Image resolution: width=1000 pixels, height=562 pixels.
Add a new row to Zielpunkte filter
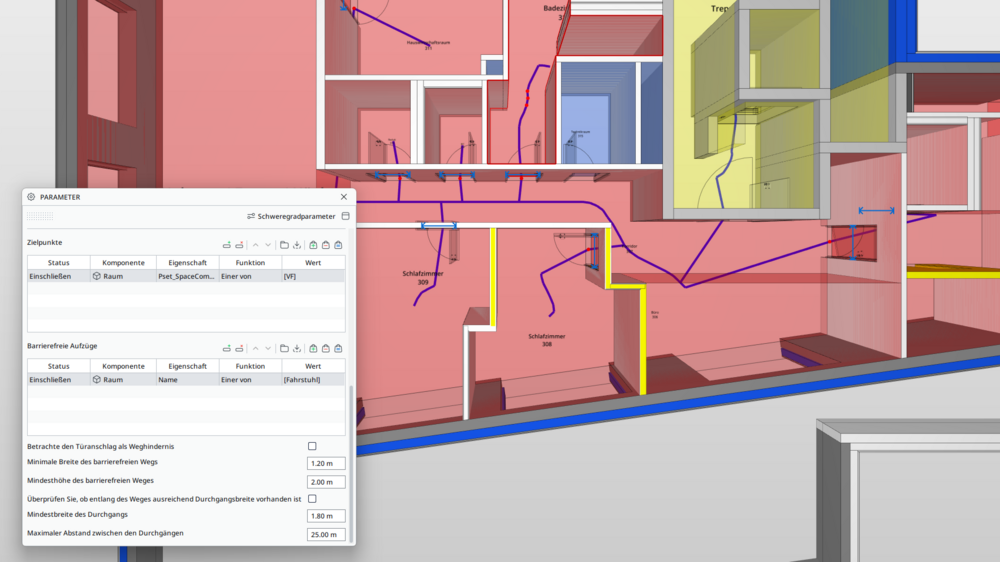click(x=227, y=244)
